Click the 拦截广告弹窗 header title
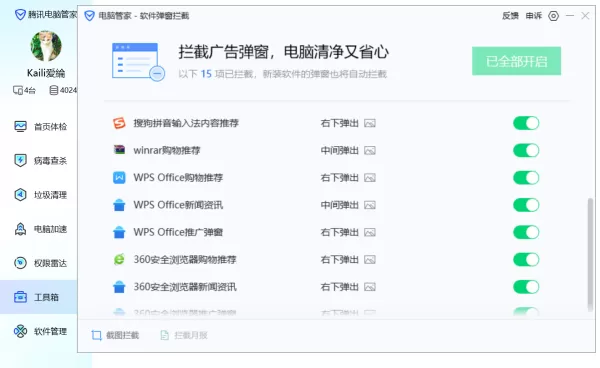This screenshot has height=368, width=600. click(284, 52)
